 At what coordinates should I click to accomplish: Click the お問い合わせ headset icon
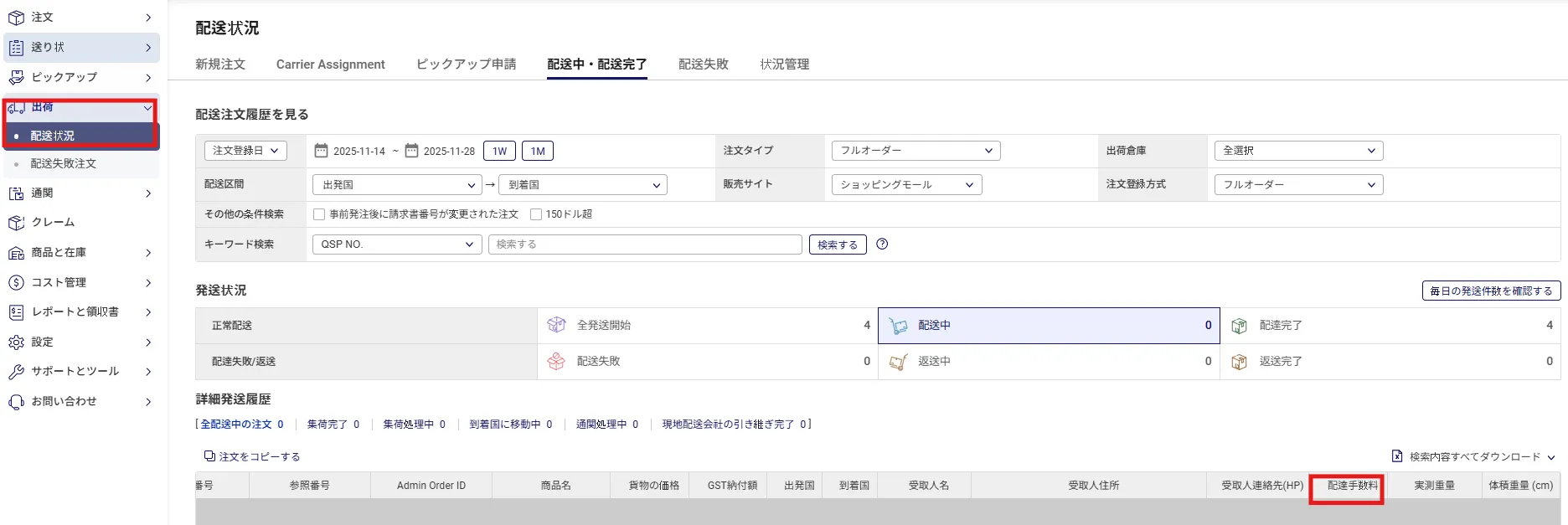[x=16, y=402]
